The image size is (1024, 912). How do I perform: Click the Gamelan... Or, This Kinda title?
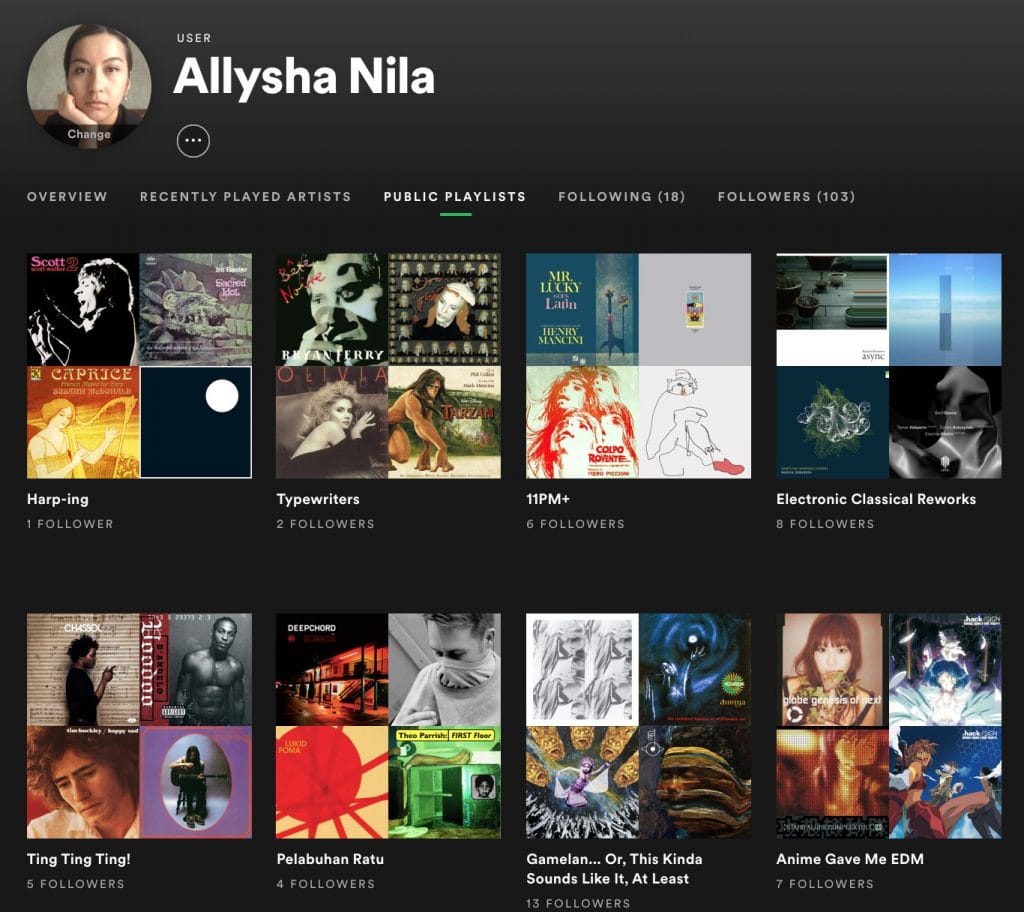[615, 869]
